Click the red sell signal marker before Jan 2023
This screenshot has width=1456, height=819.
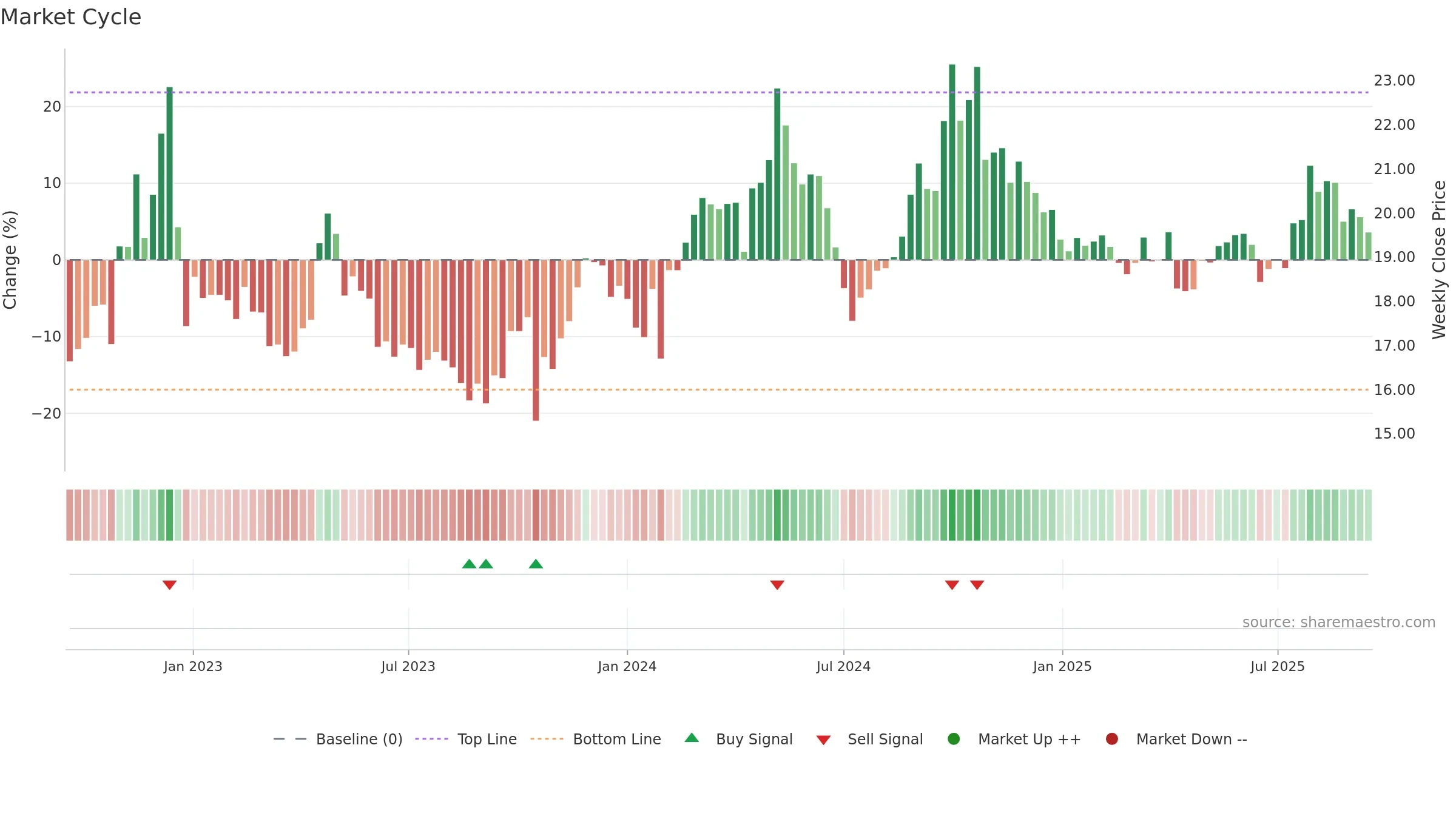coord(169,585)
